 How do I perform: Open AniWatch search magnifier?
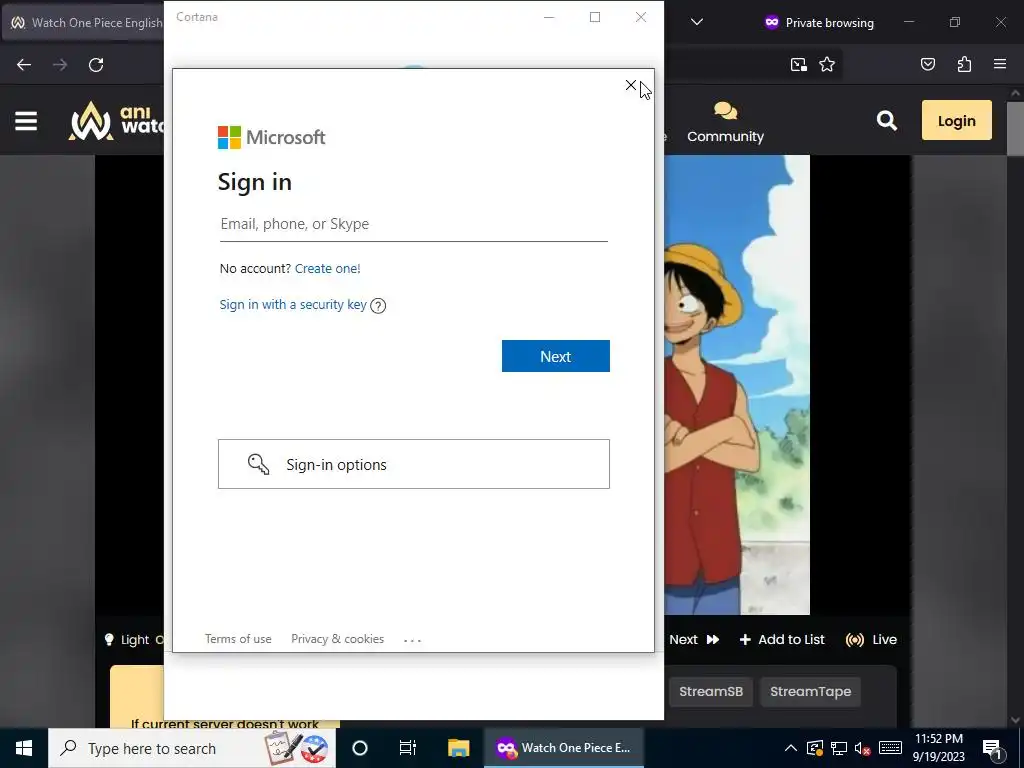pos(886,120)
